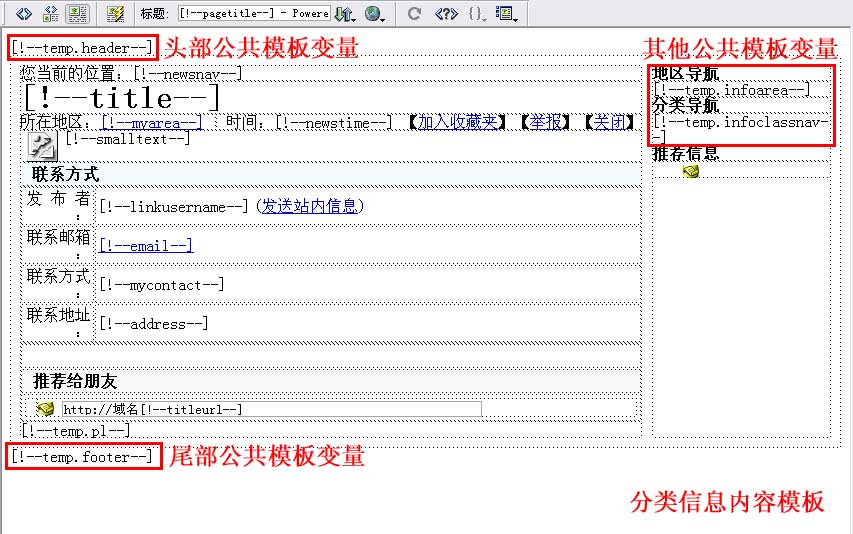This screenshot has width=853, height=534.
Task: Open the View Options dropdown
Action: [506, 14]
